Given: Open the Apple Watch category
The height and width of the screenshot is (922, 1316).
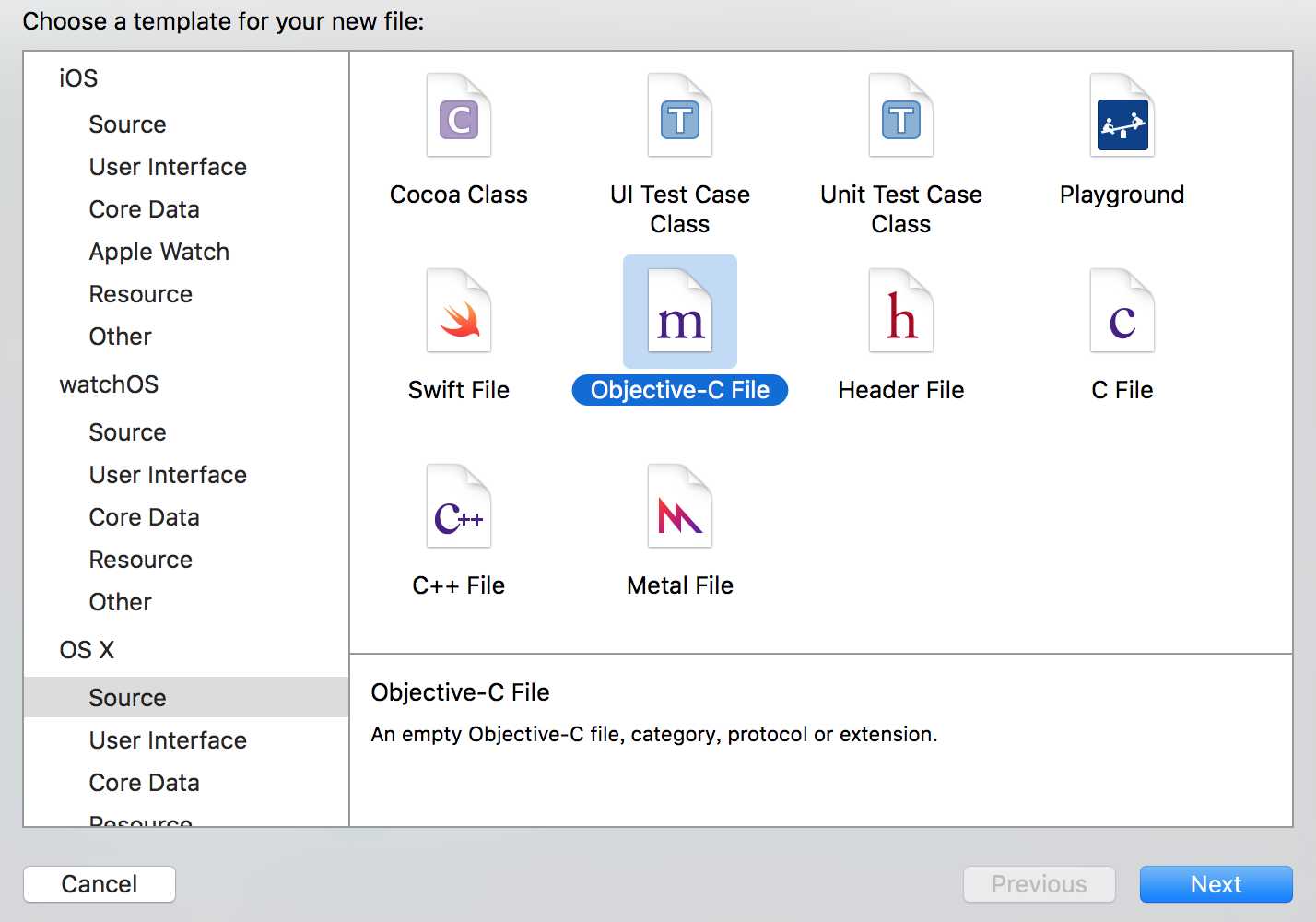Looking at the screenshot, I should tap(159, 252).
